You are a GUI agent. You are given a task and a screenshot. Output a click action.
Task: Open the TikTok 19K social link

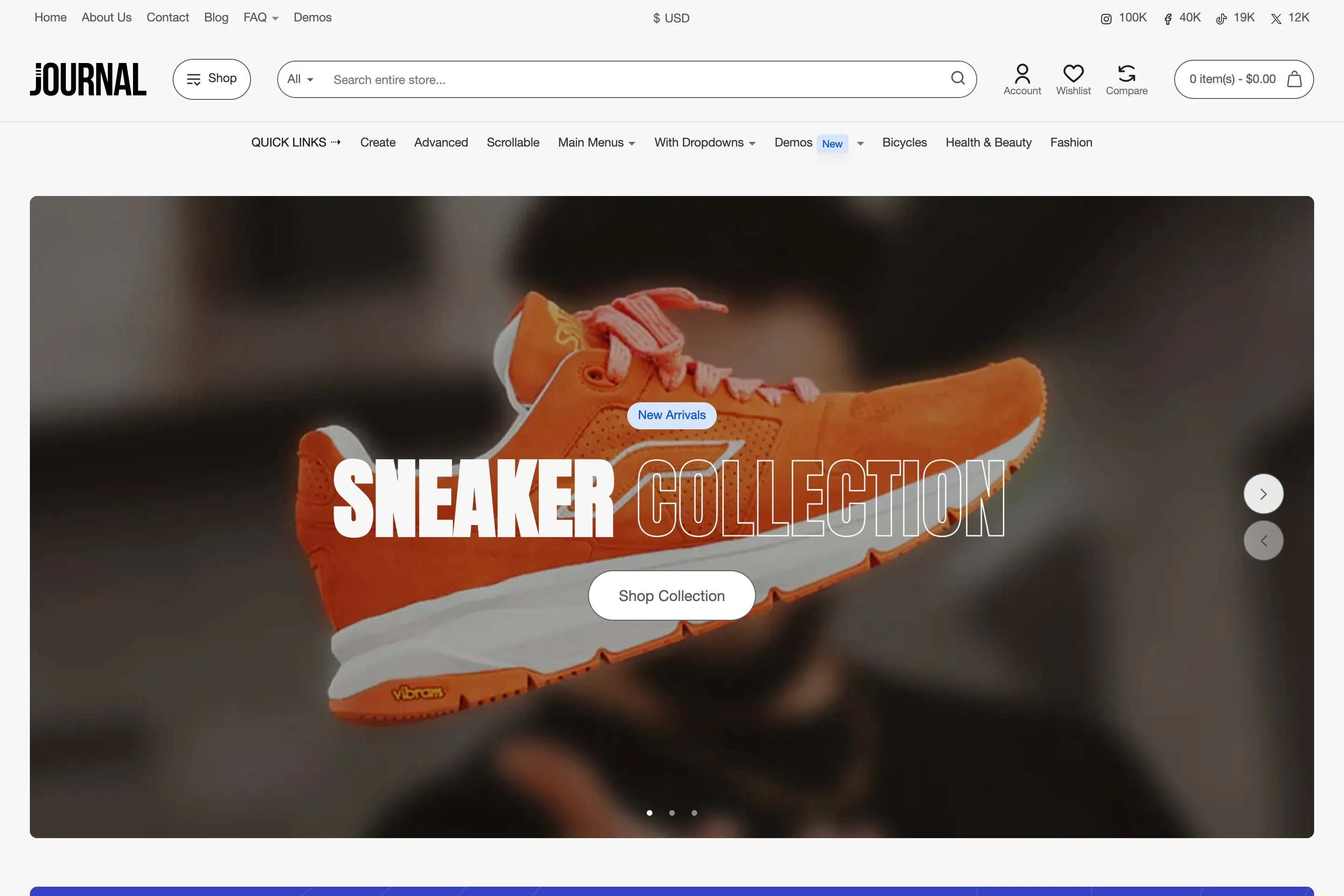[1235, 18]
